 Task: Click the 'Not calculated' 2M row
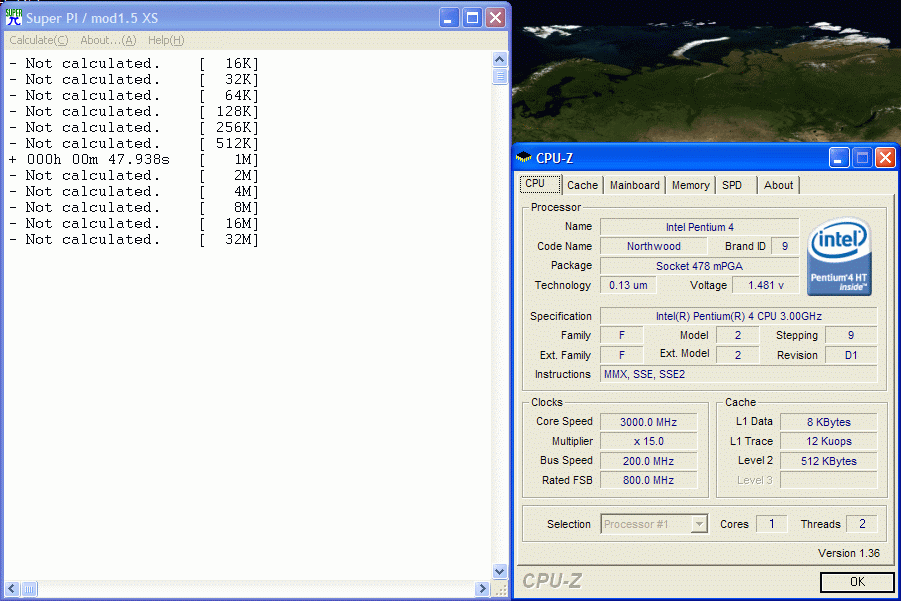tap(133, 175)
